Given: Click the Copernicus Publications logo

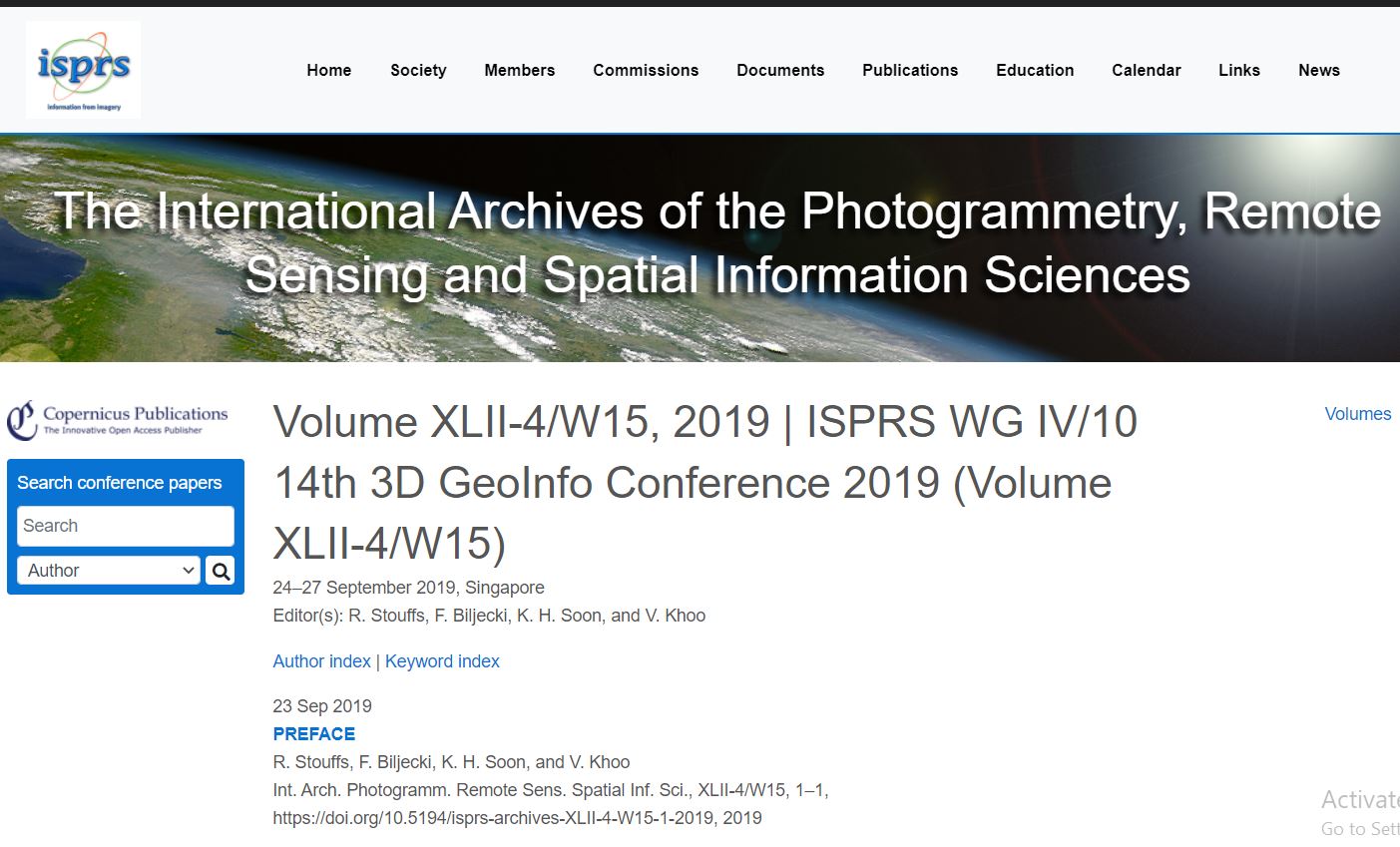Looking at the screenshot, I should click(x=118, y=420).
